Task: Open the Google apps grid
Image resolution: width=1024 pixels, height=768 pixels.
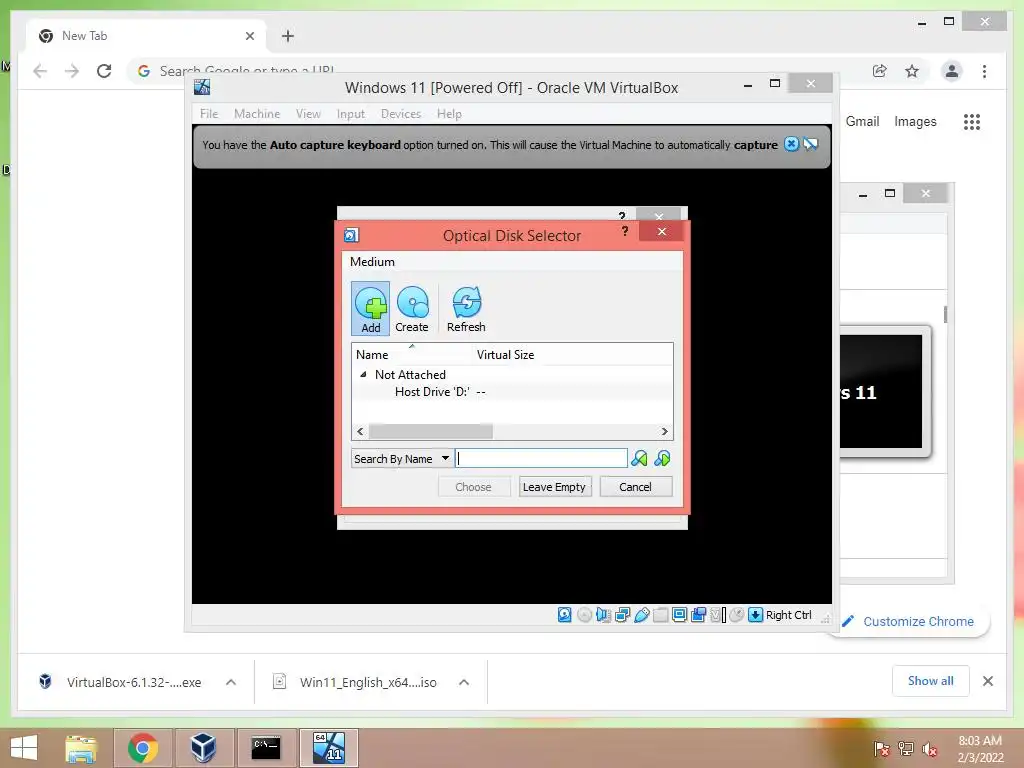Action: click(x=972, y=121)
